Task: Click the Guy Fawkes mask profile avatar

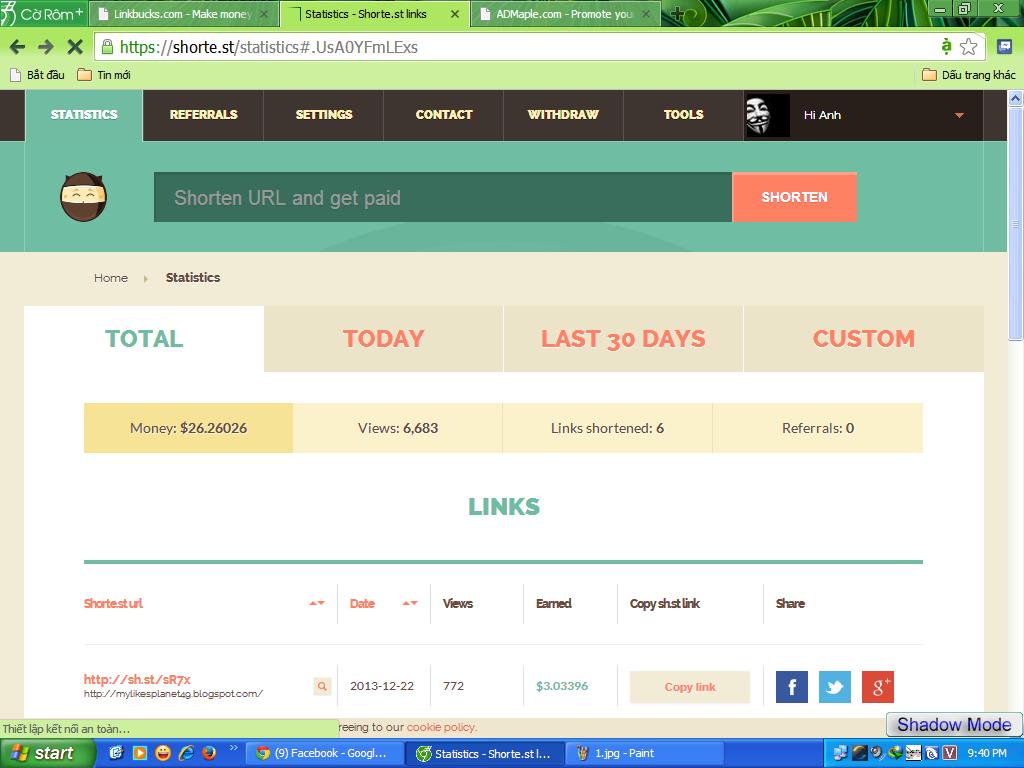Action: tap(767, 115)
